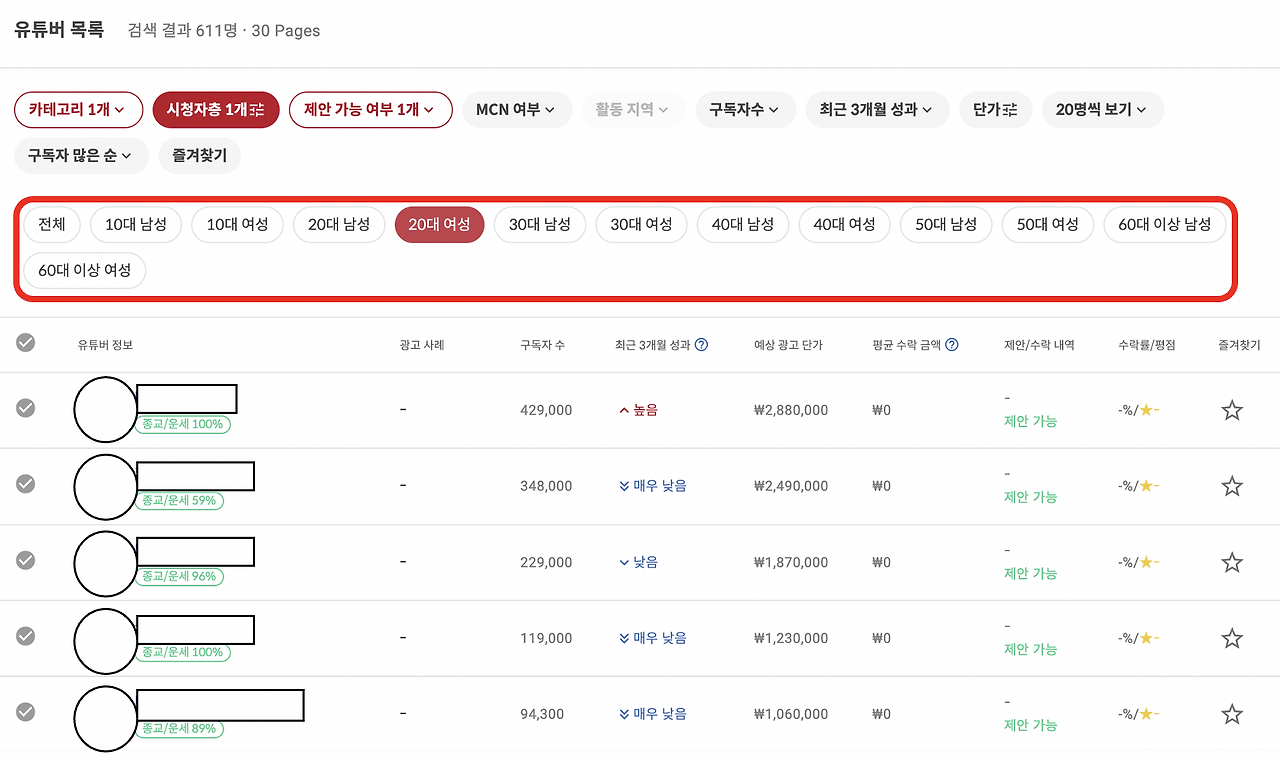Open the 즐겨찾기 filter button

click(199, 156)
